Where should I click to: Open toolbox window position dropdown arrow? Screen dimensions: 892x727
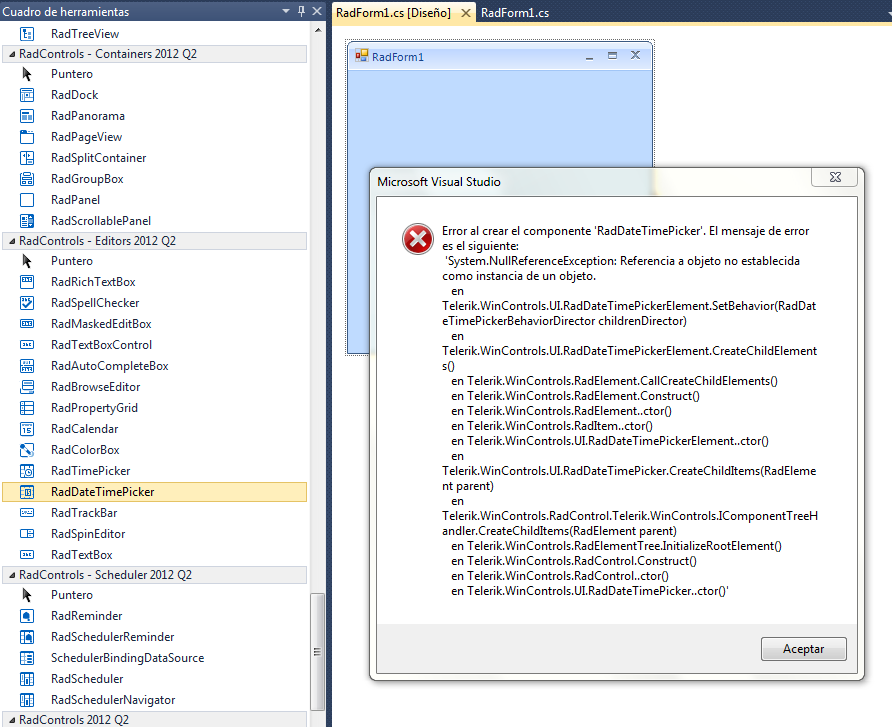[x=286, y=11]
